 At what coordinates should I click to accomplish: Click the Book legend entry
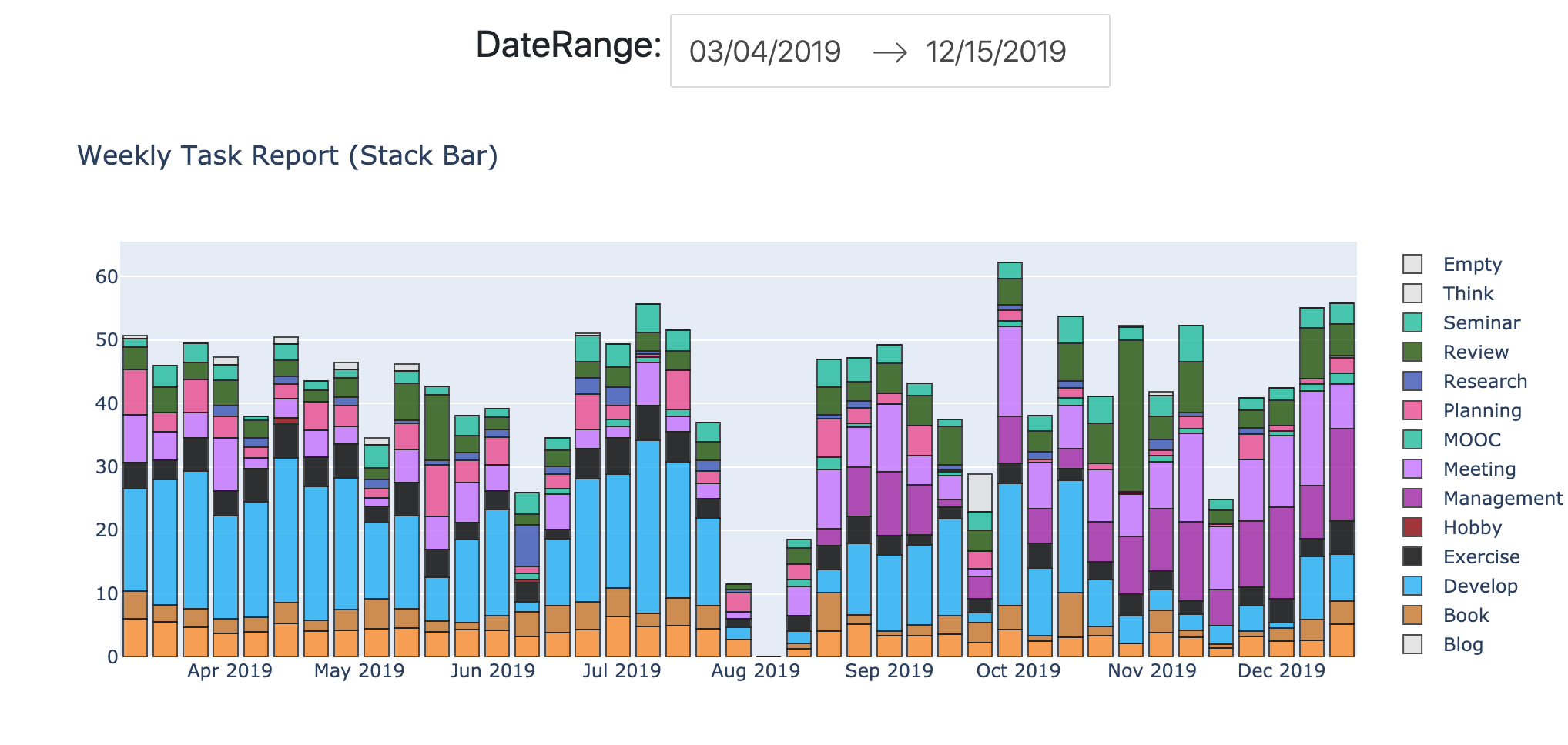coord(1466,615)
